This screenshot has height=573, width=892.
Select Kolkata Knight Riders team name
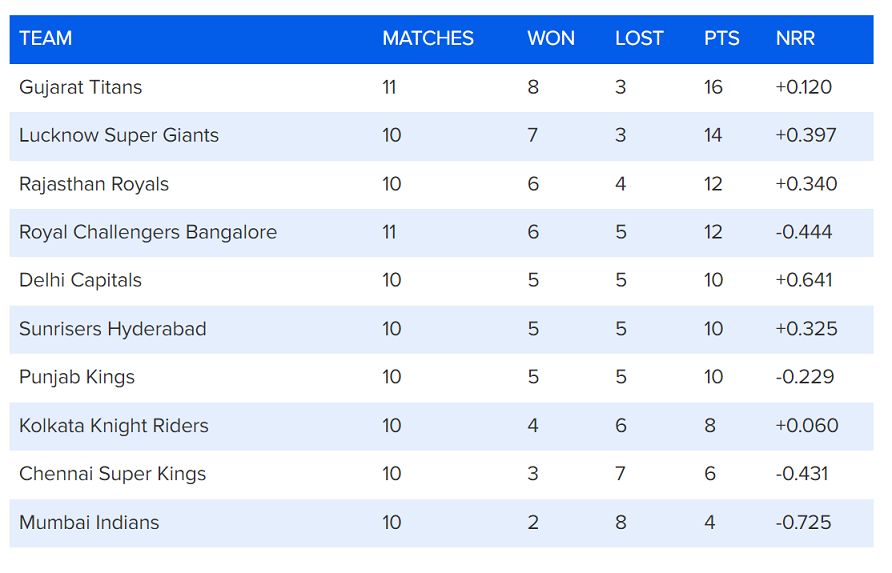(x=113, y=425)
